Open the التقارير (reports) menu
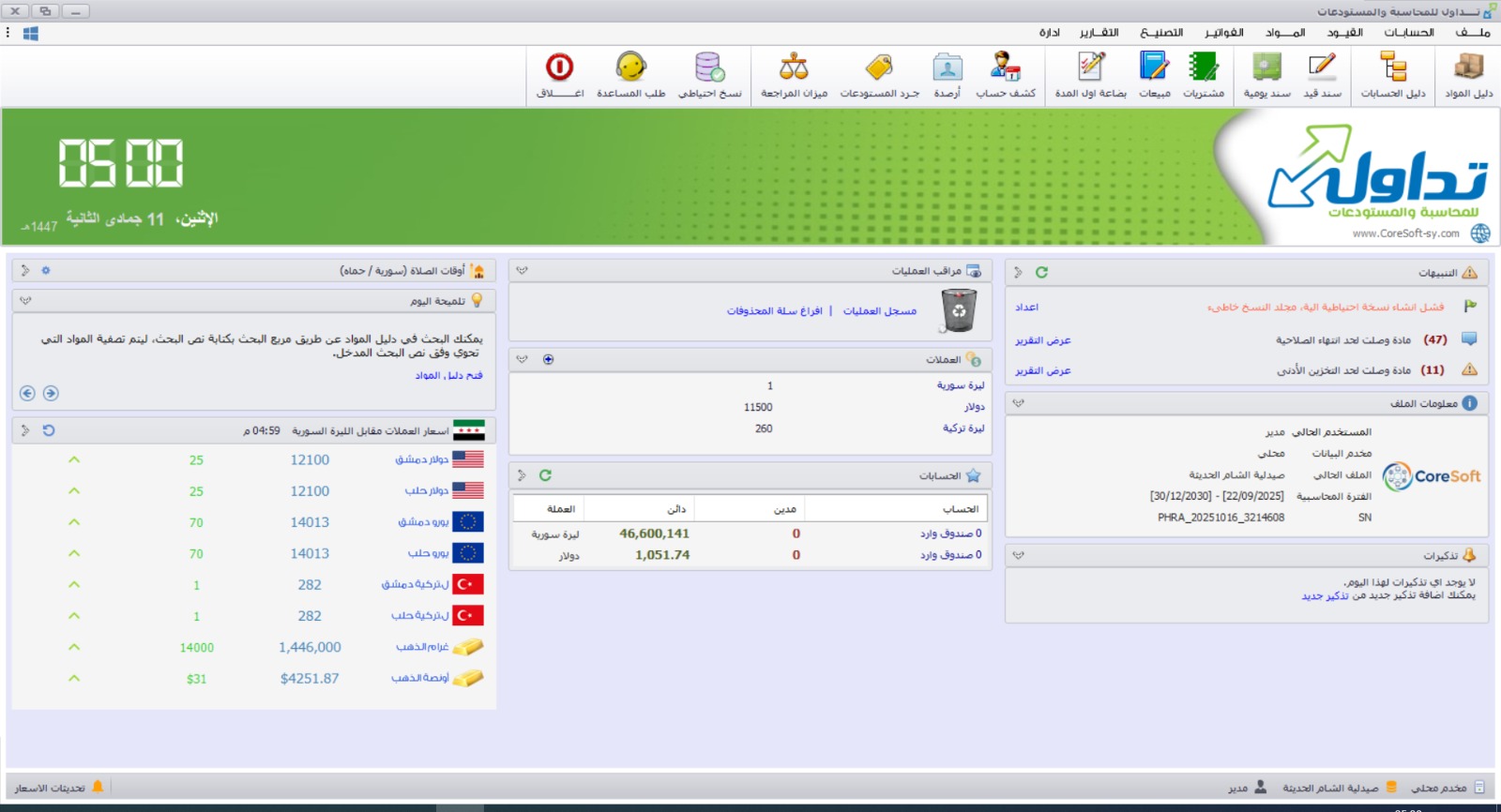Image resolution: width=1501 pixels, height=812 pixels. pyautogui.click(x=1099, y=33)
